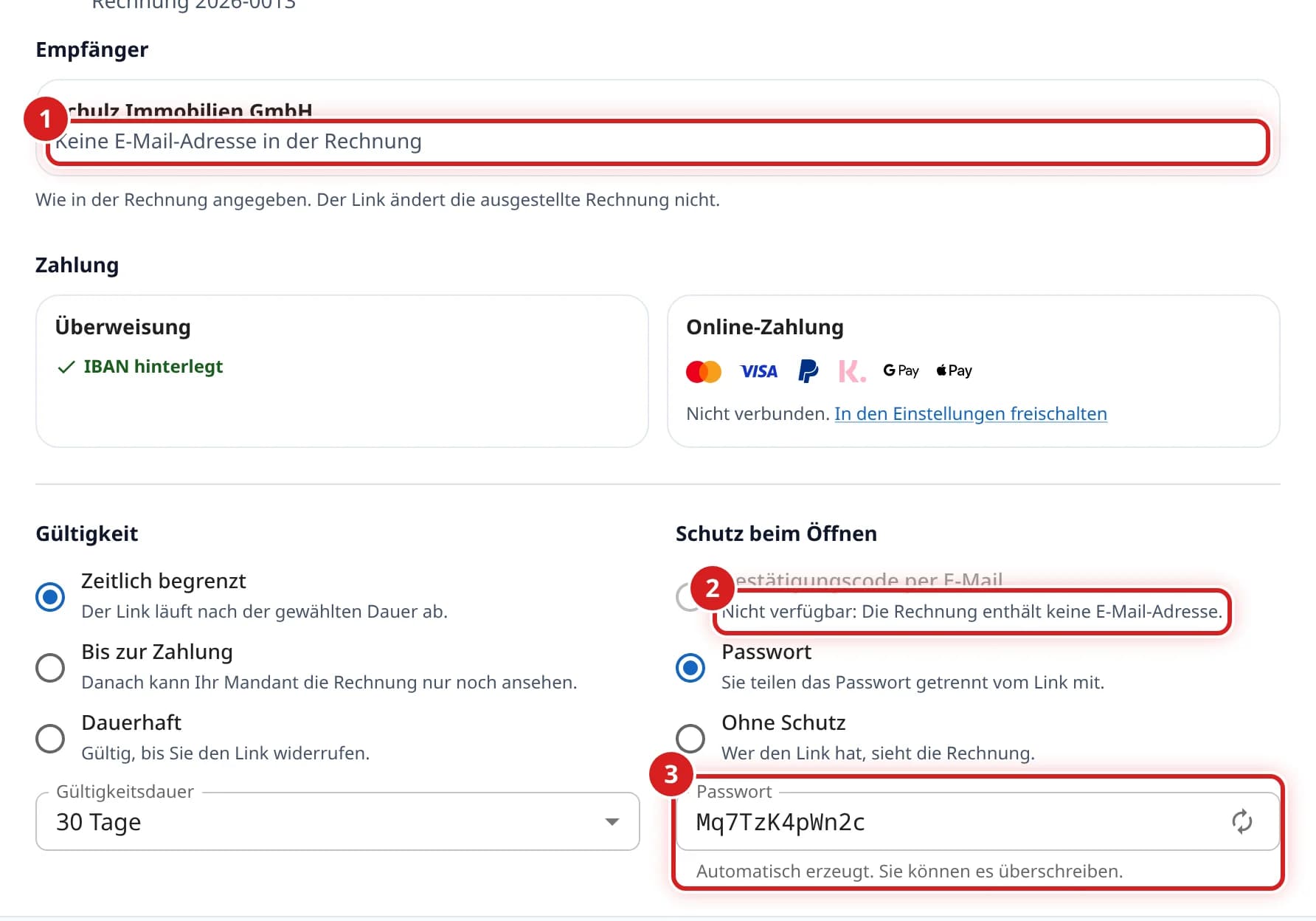Click Sie teilen das Passwort getrennt description

912,682
